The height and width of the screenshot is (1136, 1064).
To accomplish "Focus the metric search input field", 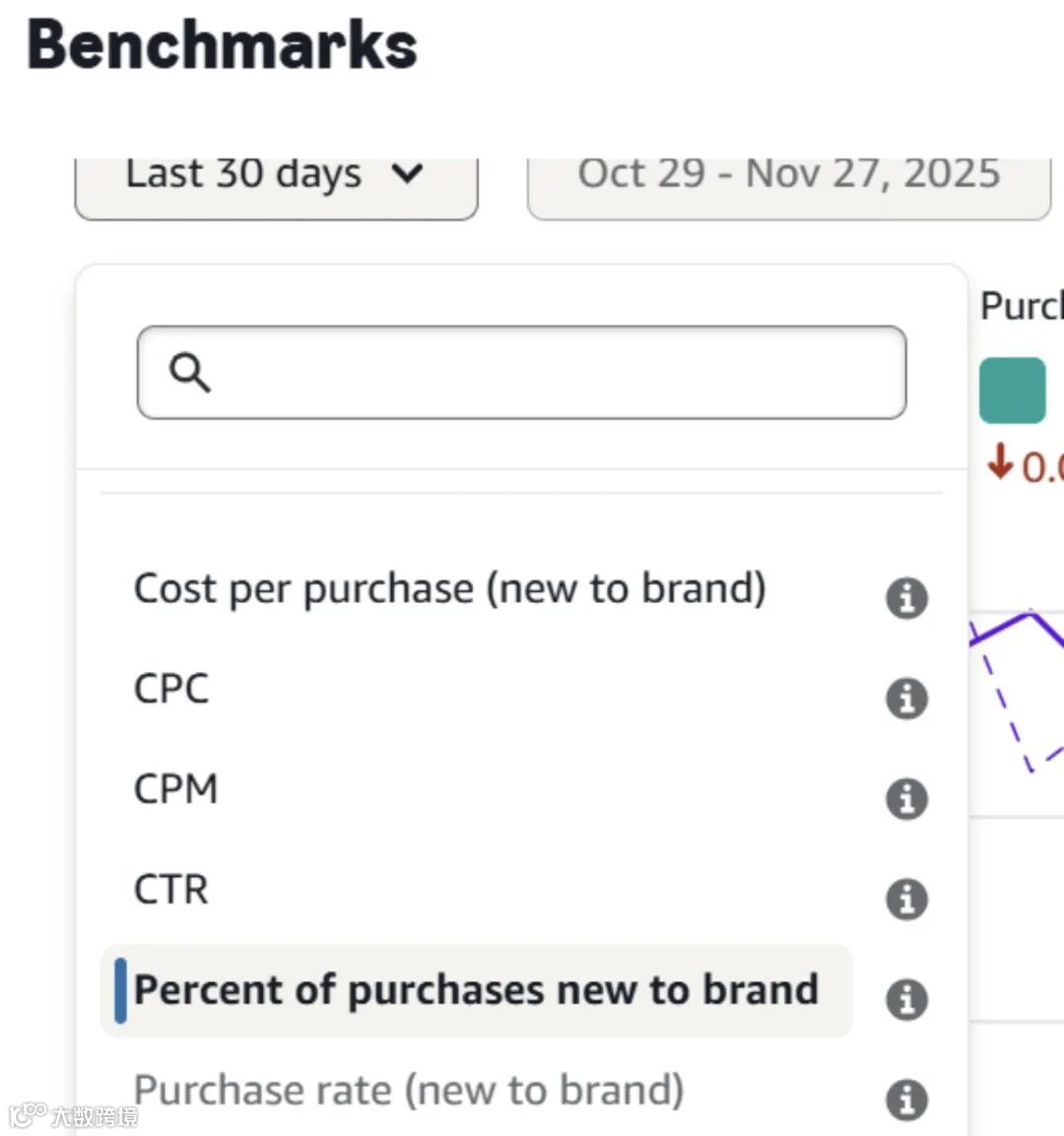I will point(552,373).
